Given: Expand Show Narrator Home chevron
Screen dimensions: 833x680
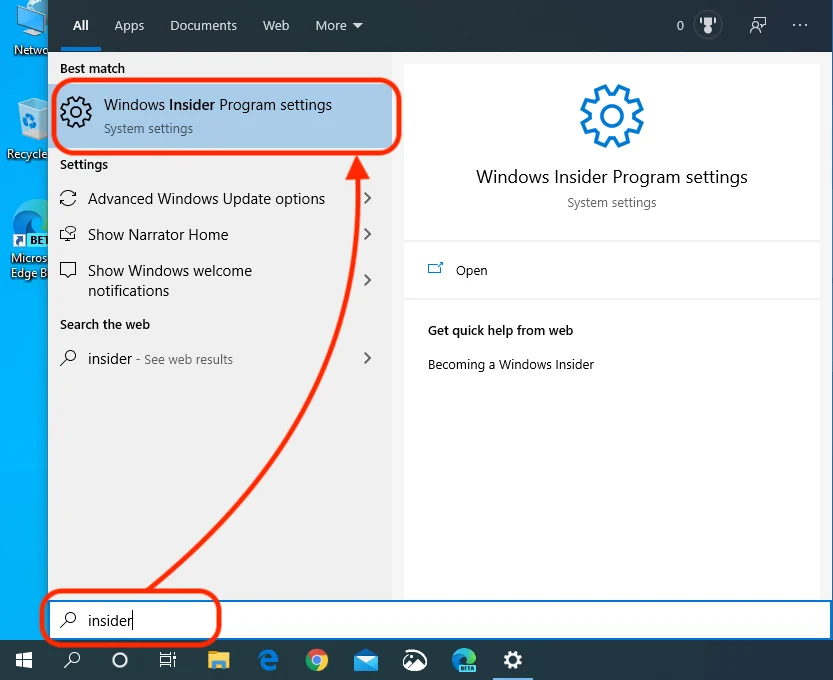Looking at the screenshot, I should [367, 234].
